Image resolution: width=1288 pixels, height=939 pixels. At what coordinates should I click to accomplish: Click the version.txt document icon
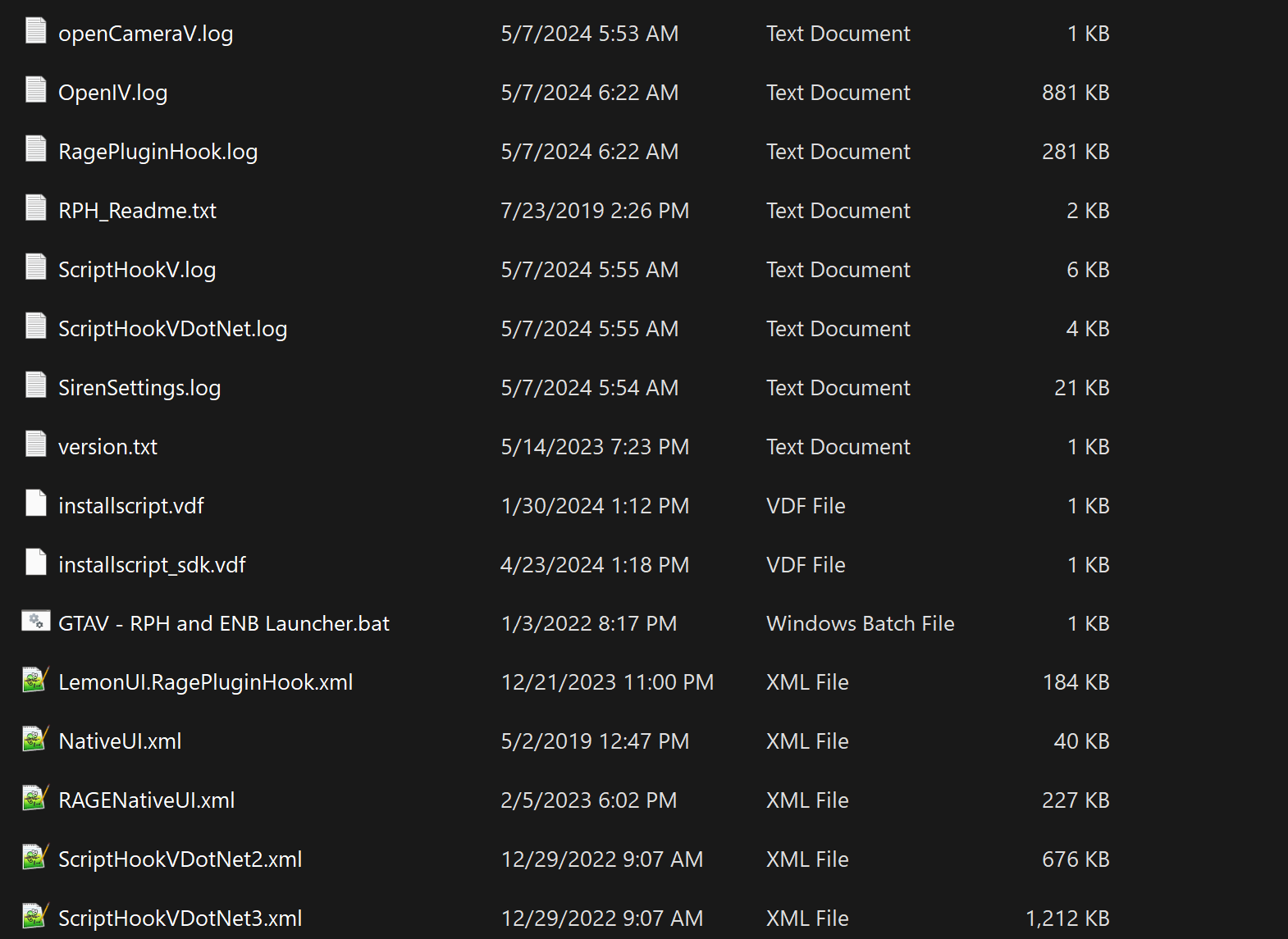[x=36, y=444]
